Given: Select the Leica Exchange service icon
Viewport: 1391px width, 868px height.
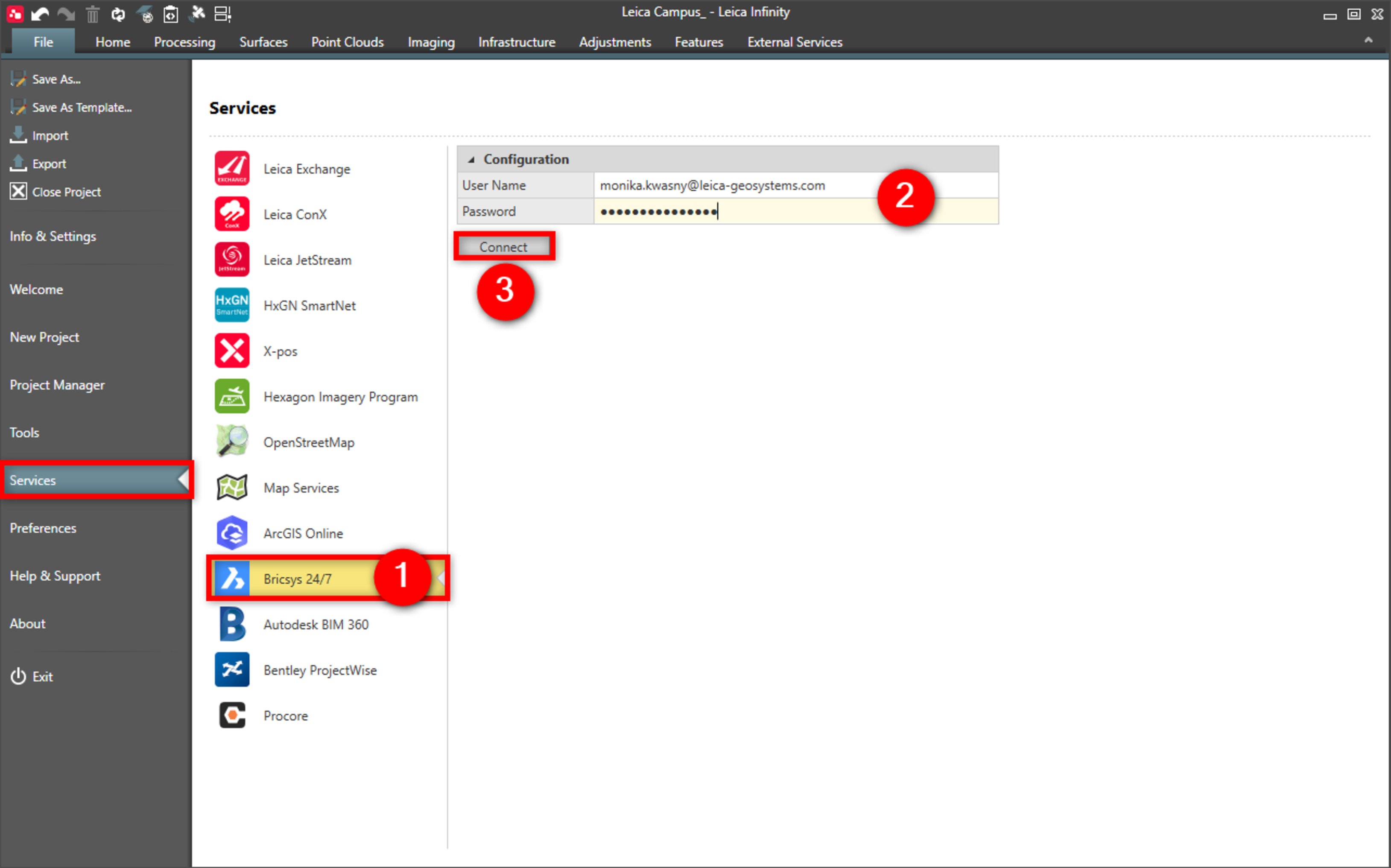Looking at the screenshot, I should pos(232,168).
